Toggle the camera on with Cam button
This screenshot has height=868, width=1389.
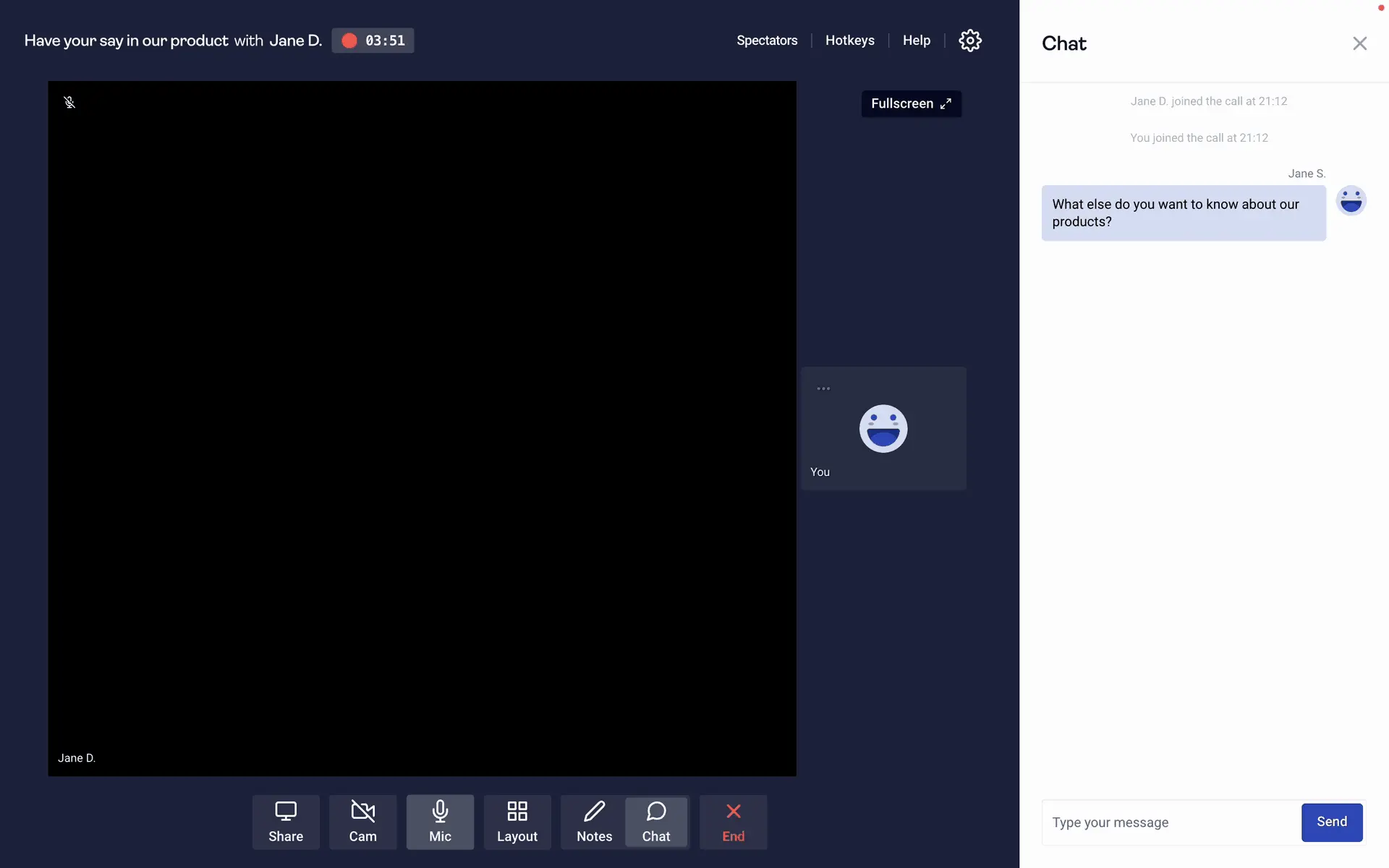[362, 822]
